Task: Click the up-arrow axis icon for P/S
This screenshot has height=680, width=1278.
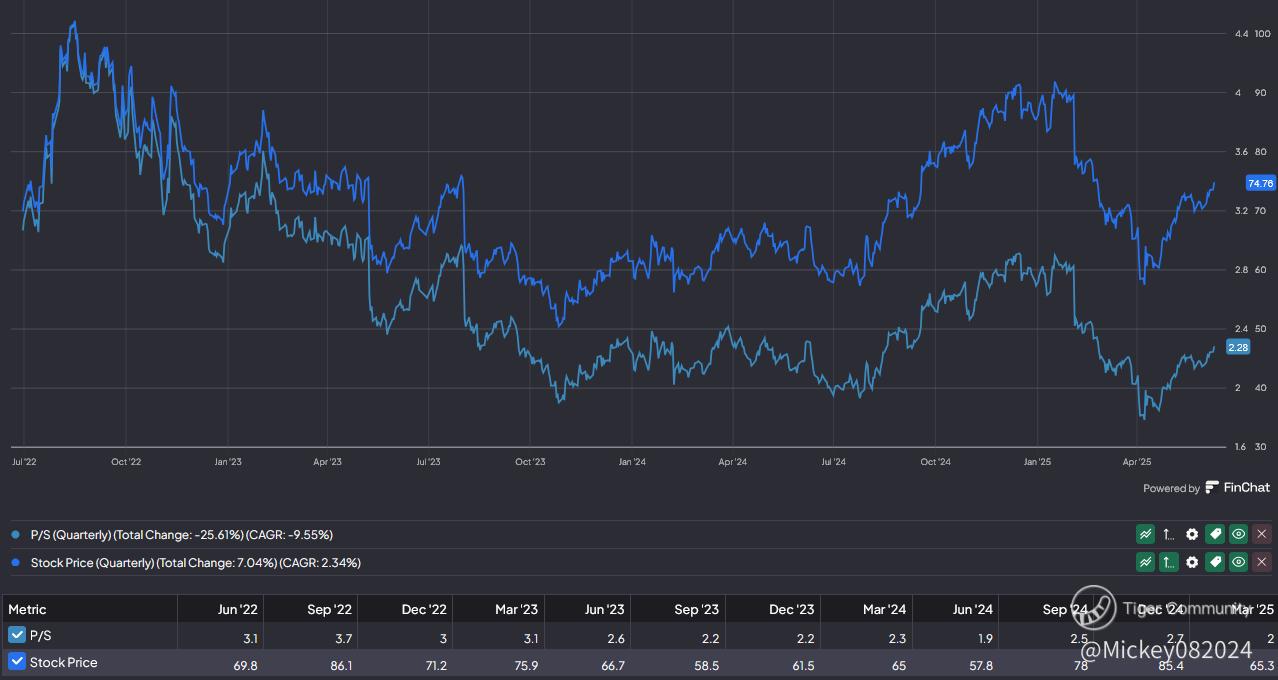Action: (1168, 535)
